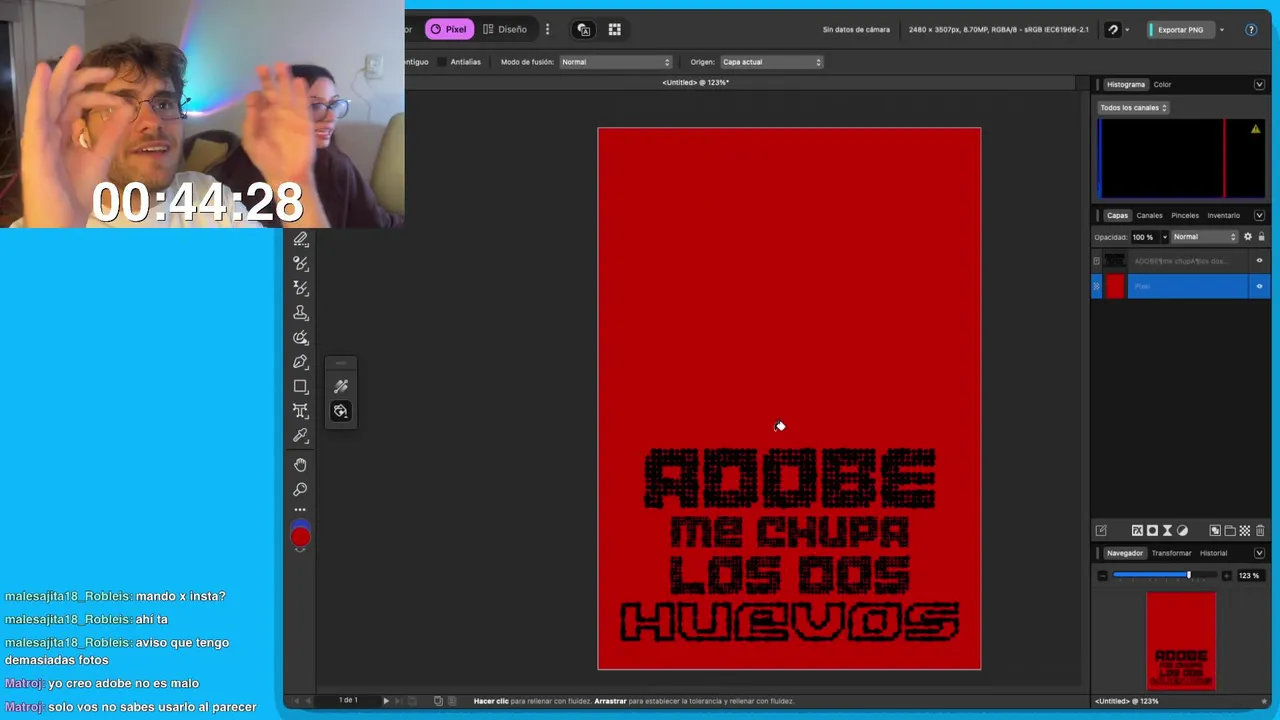Click the red foreground color swatch

click(300, 538)
